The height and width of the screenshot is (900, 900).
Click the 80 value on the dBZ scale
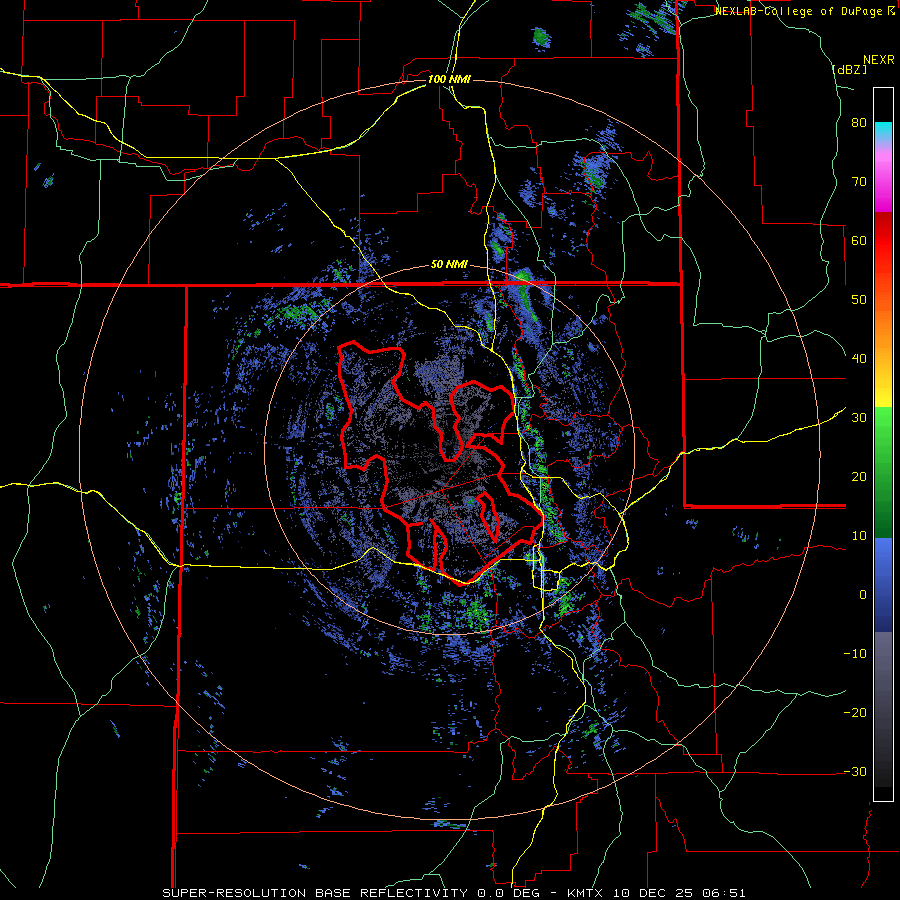(x=859, y=122)
